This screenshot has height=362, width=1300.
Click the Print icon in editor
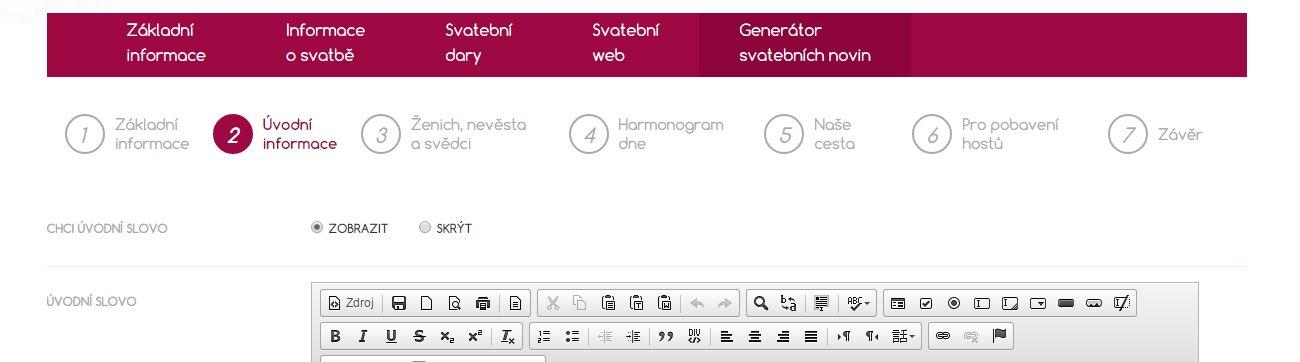pyautogui.click(x=483, y=303)
